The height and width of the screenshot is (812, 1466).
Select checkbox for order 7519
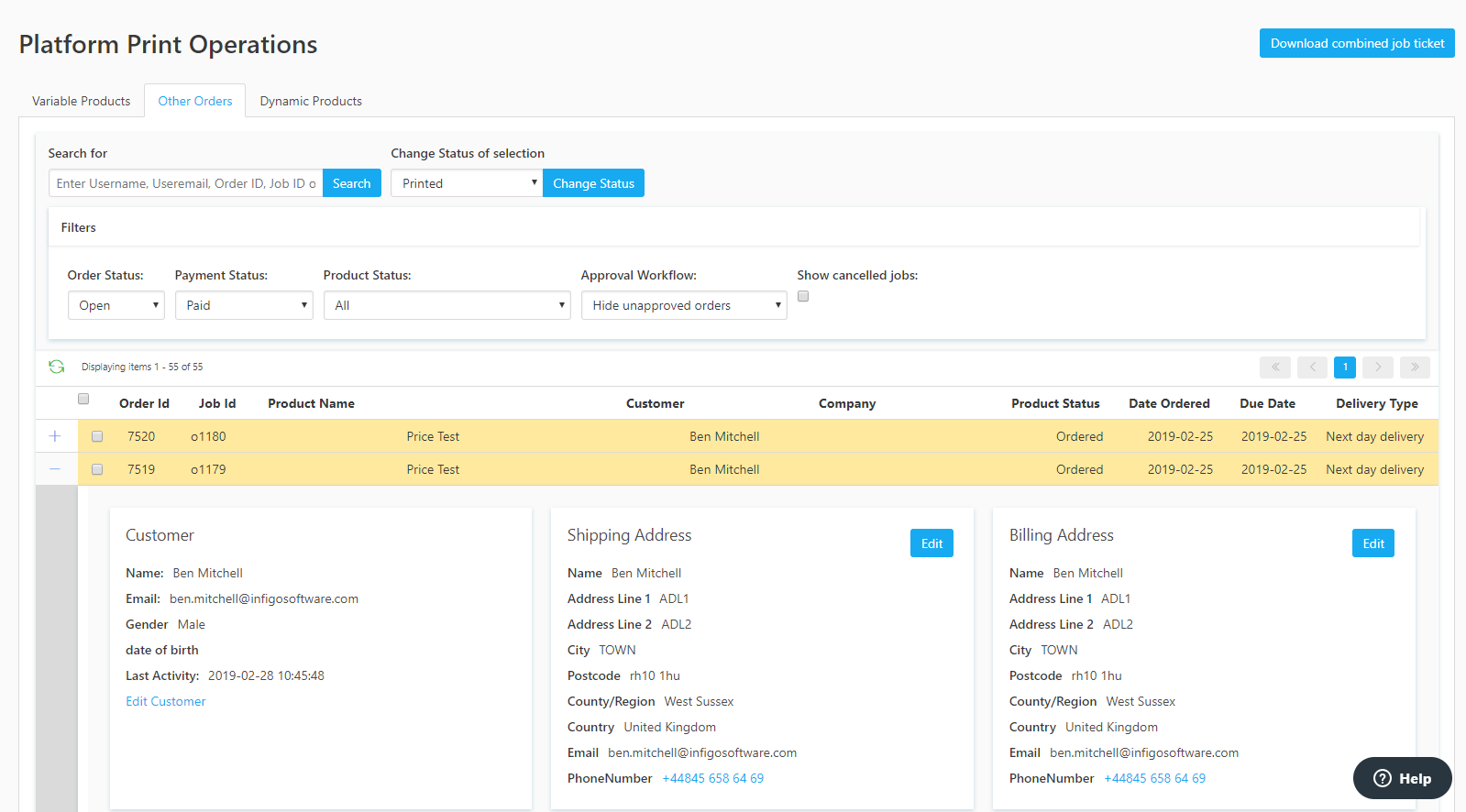[x=97, y=469]
